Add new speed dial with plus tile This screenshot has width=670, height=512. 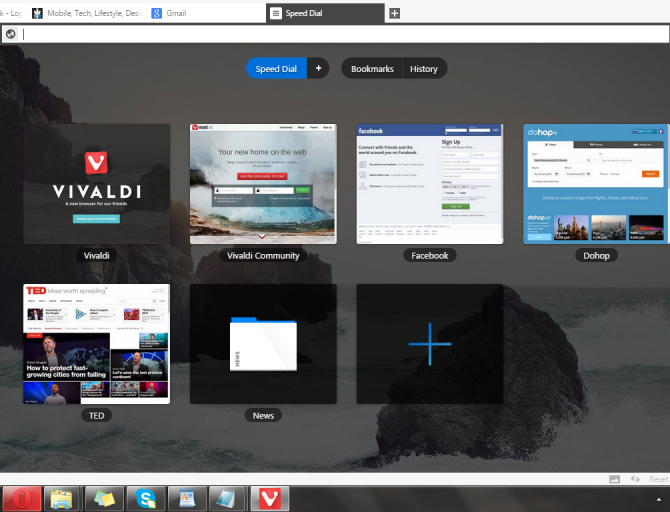pos(430,344)
